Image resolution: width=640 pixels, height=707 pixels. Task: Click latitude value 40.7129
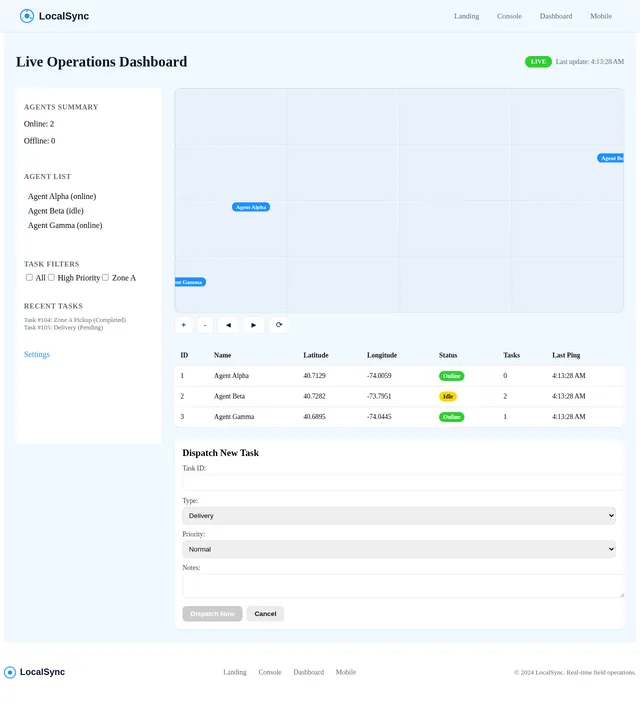(314, 376)
